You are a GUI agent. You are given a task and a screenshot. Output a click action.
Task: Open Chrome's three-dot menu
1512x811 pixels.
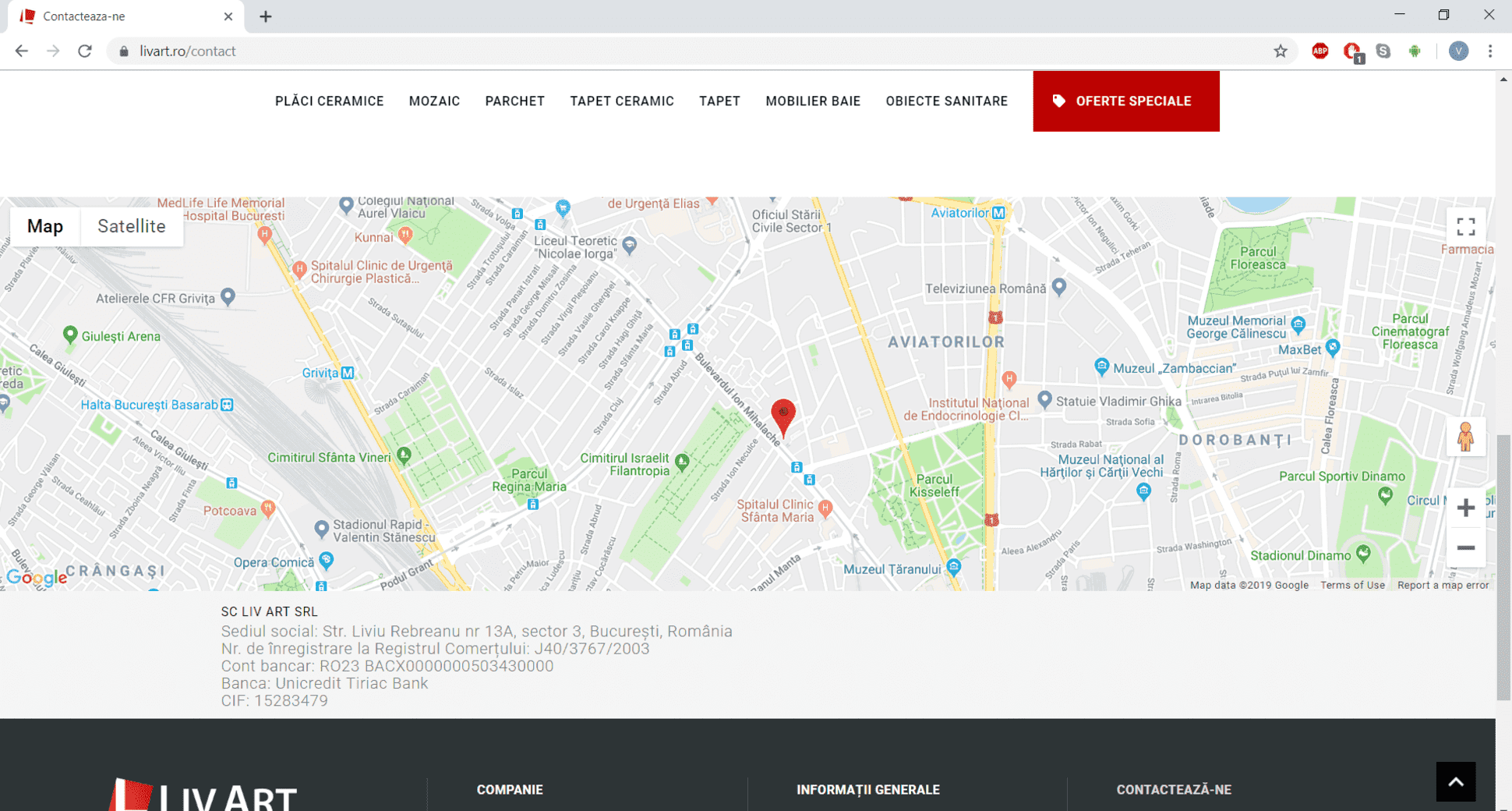(1490, 51)
